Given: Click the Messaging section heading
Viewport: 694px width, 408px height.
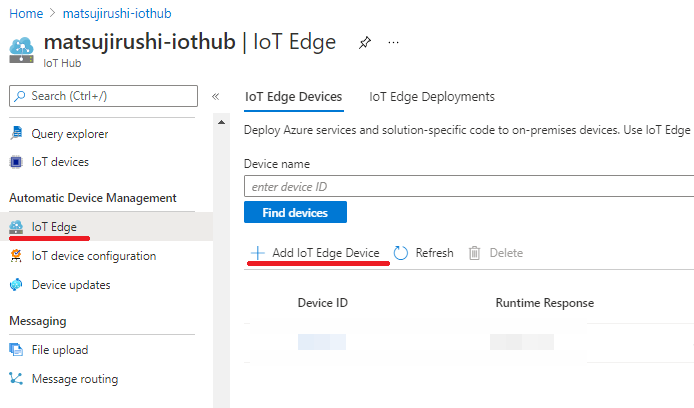Looking at the screenshot, I should click(x=38, y=321).
